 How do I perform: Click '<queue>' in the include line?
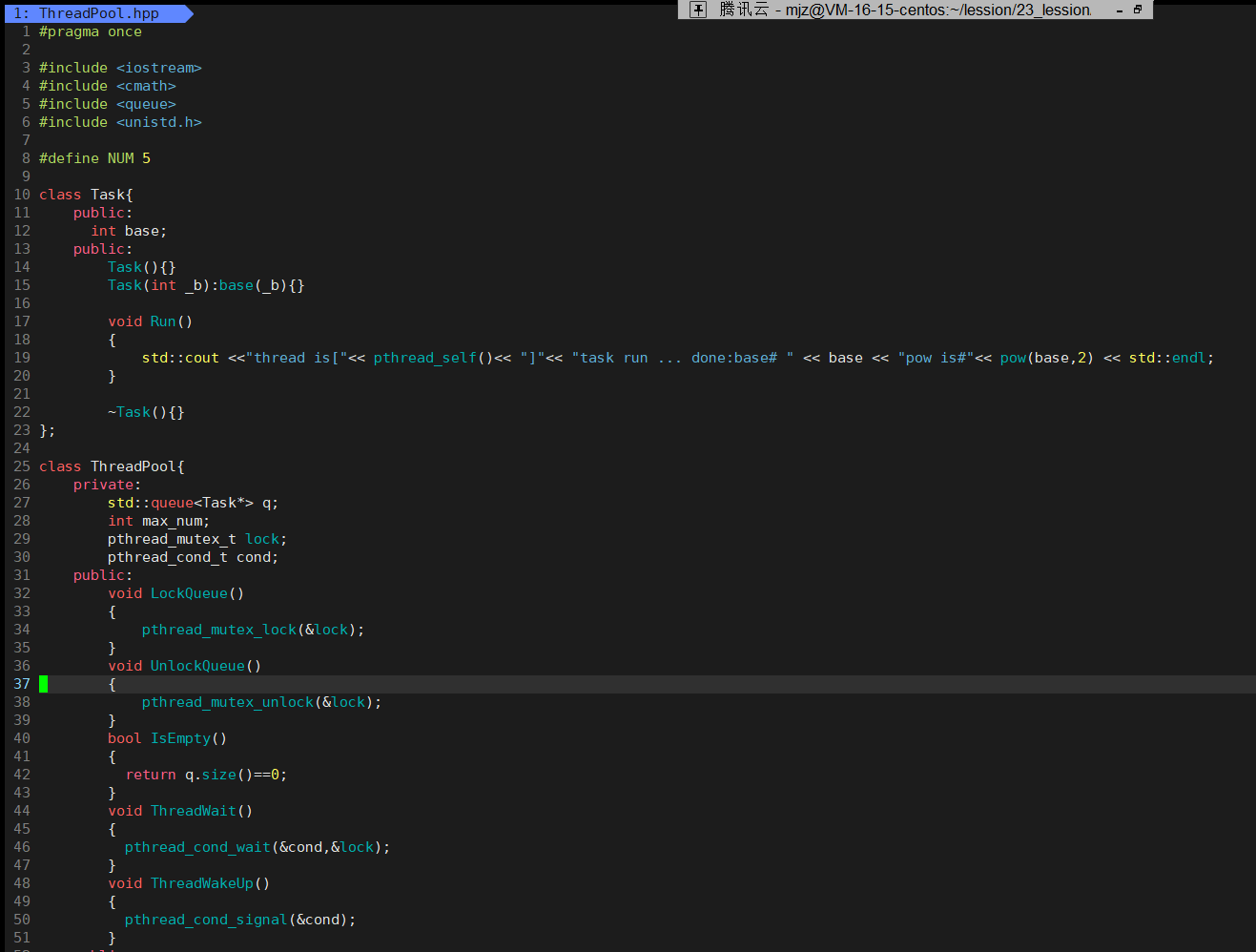click(x=146, y=104)
